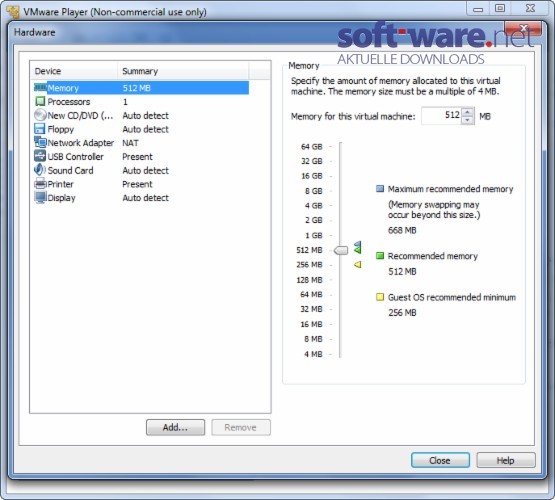Viewport: 555px width, 500px height.
Task: Click the memory slider thumb at 512 MB
Action: 341,250
